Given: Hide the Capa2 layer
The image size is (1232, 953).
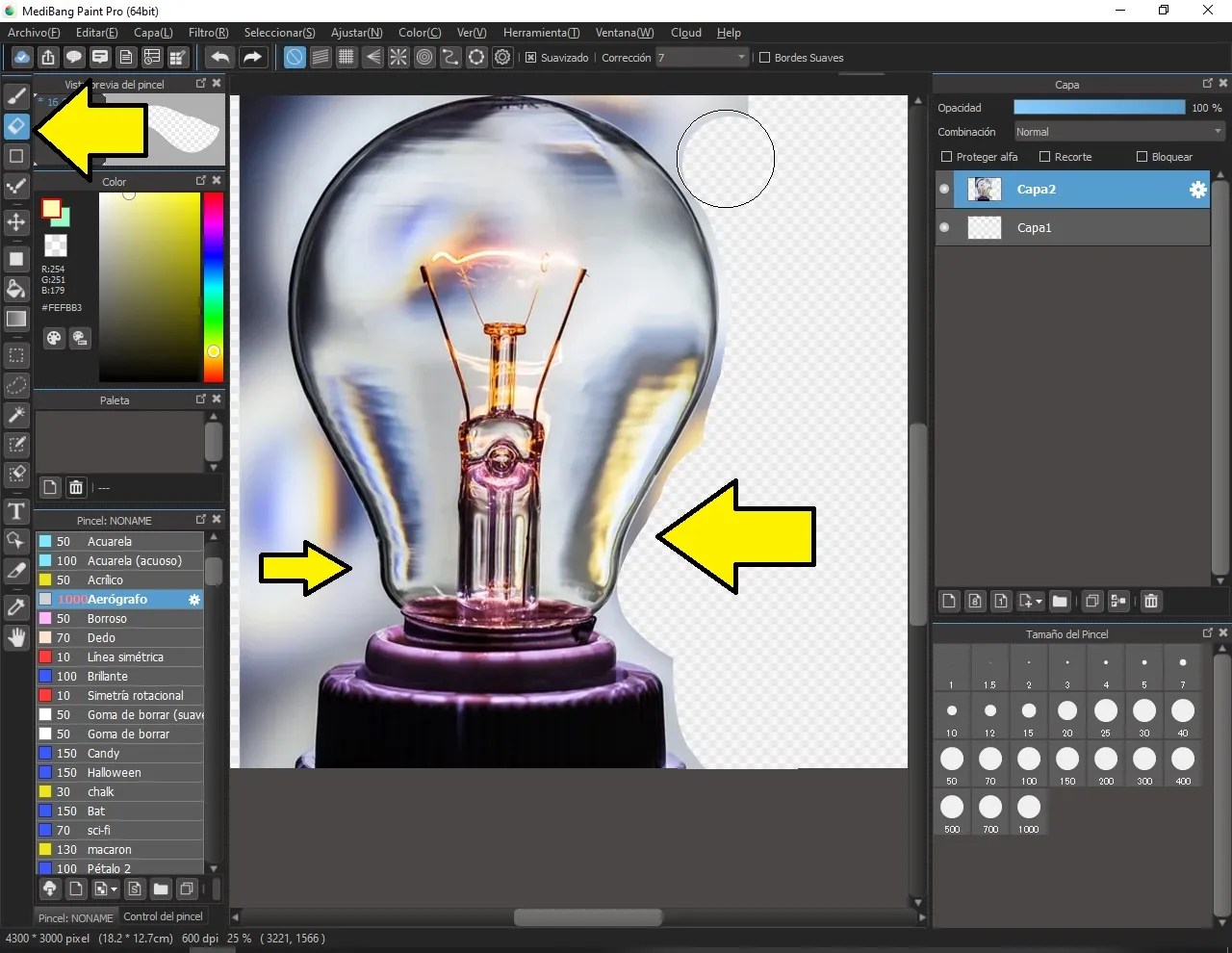Looking at the screenshot, I should pos(944,190).
